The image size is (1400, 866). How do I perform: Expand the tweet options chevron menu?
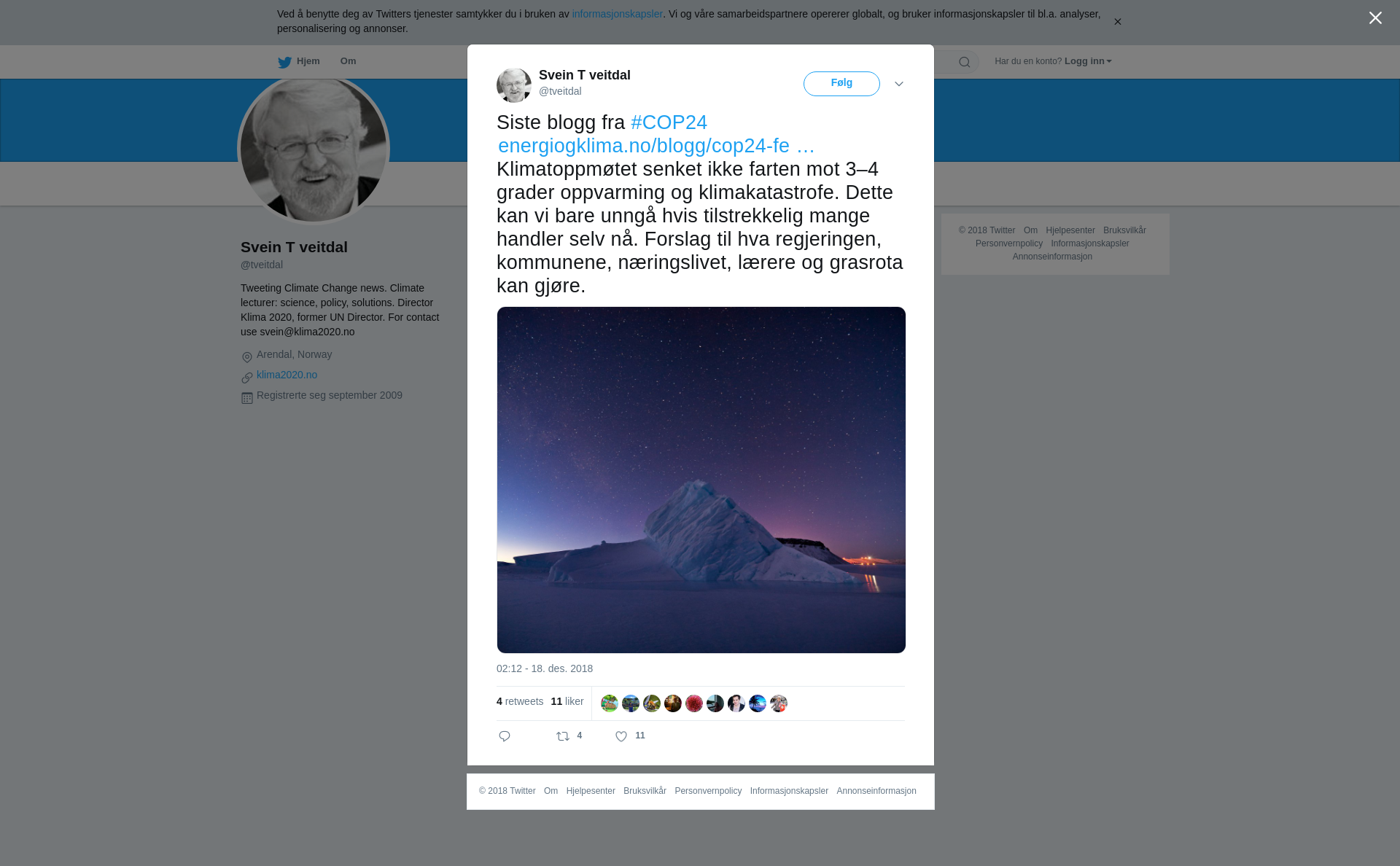[899, 84]
